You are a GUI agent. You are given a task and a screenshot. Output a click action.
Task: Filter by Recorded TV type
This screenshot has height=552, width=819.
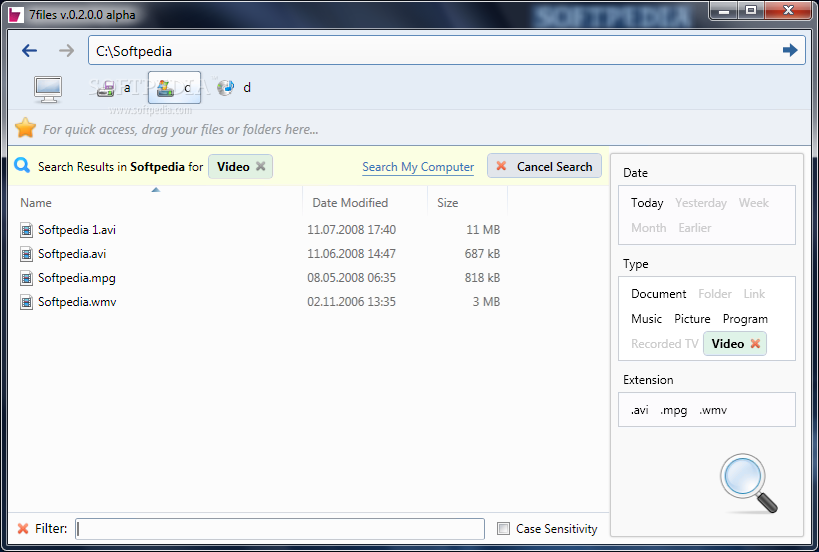coord(664,344)
